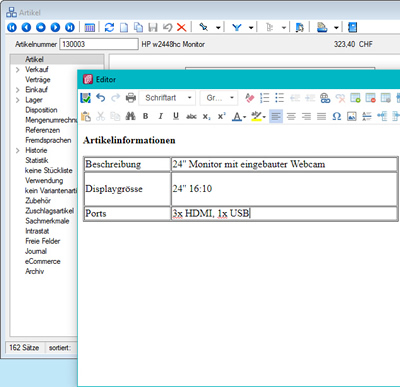Clear formatting with the eraser icon
This screenshot has width=400, height=387.
pos(249,98)
